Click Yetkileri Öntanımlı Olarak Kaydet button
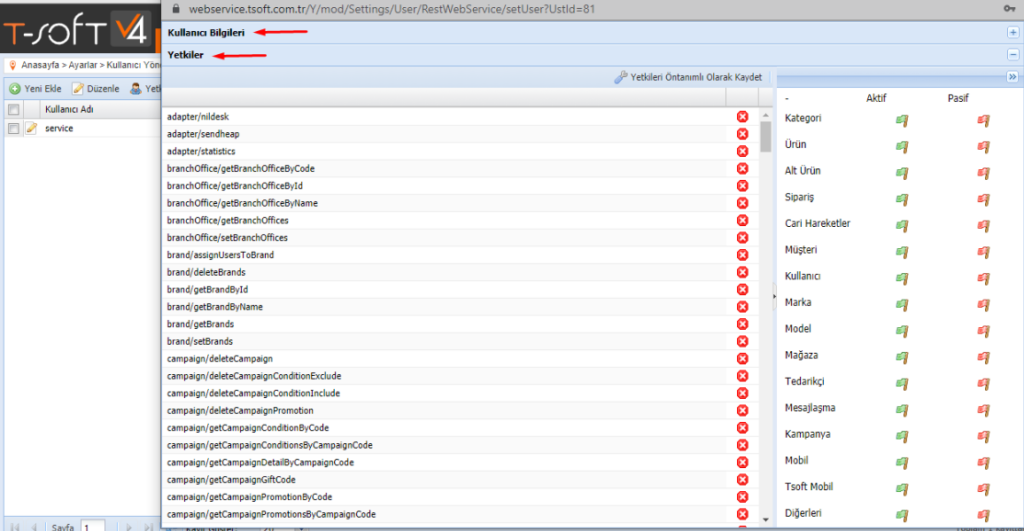The image size is (1024, 531). (689, 77)
